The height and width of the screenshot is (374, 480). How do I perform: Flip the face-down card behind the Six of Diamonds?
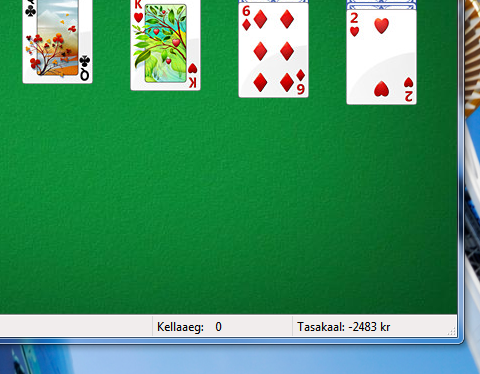pos(273,1)
